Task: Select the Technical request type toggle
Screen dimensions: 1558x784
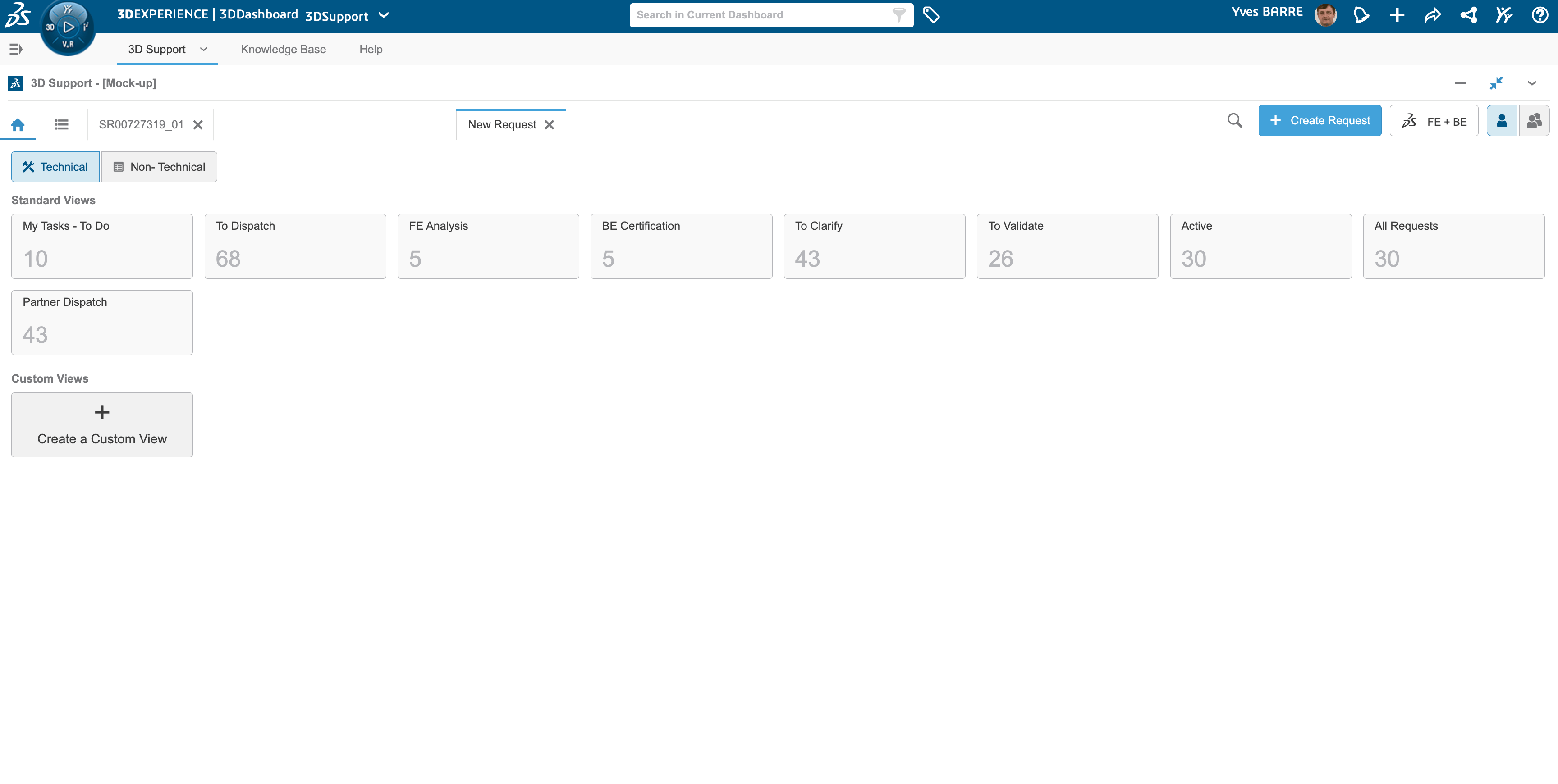Action: coord(55,167)
